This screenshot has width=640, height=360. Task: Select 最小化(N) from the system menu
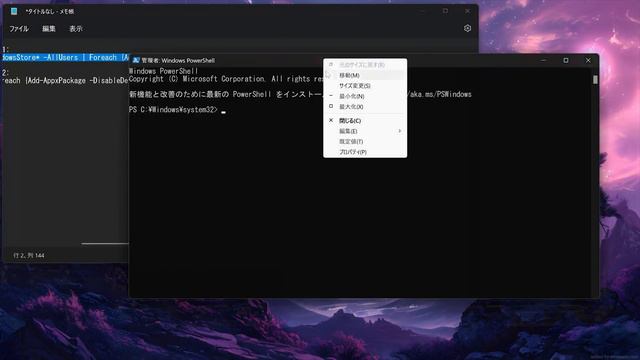365,96
